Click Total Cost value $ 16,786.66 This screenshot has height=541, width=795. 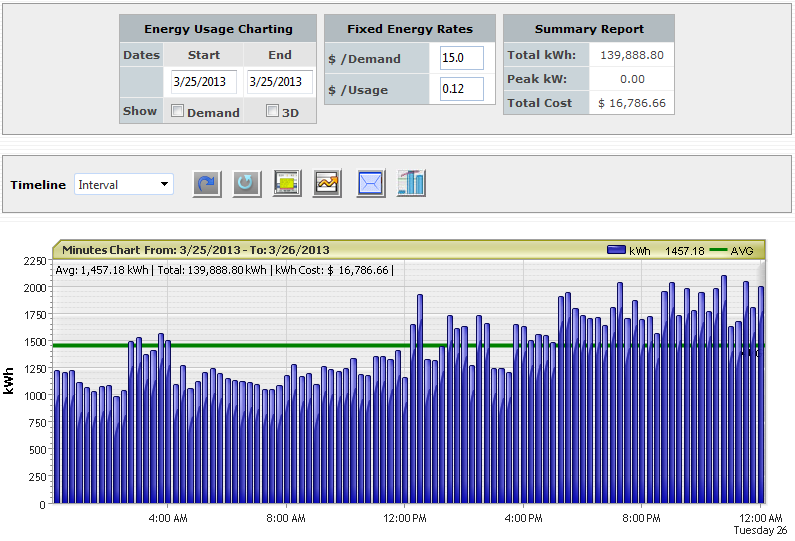pos(632,103)
